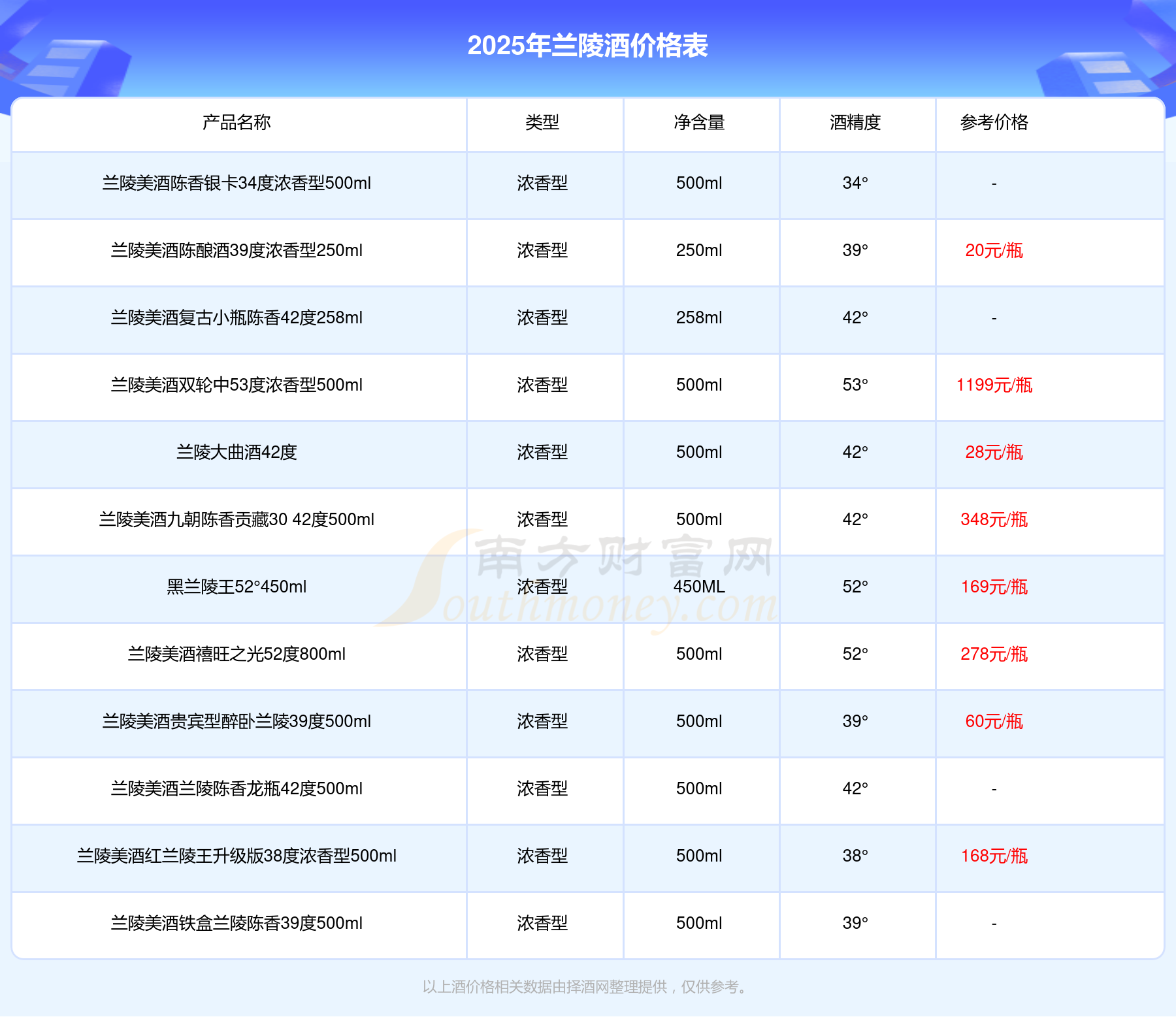Select 黑兰陵王52°450ml product name
The image size is (1176, 1019).
tap(237, 587)
